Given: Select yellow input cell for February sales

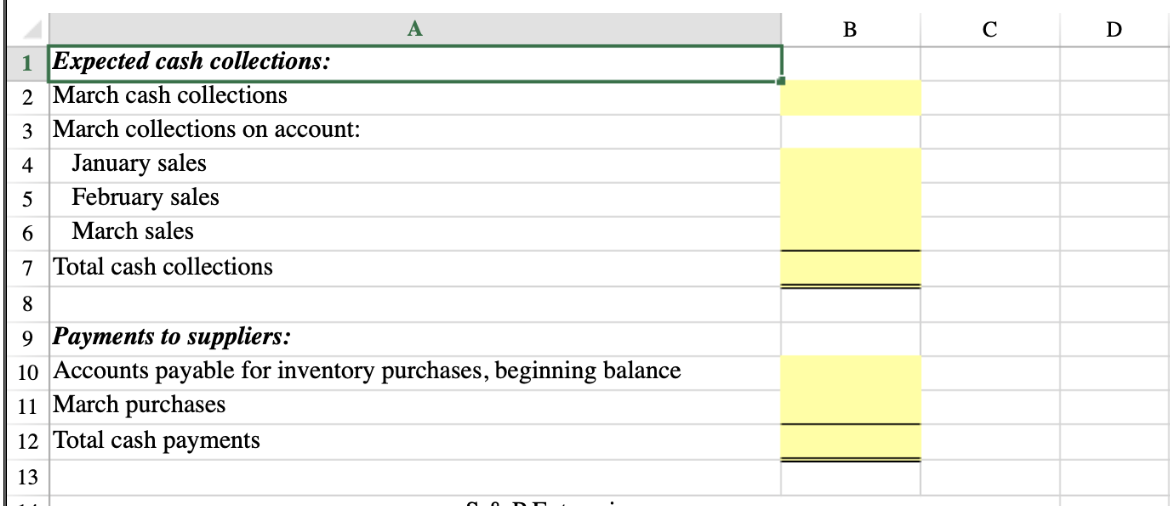Looking at the screenshot, I should pyautogui.click(x=851, y=199).
